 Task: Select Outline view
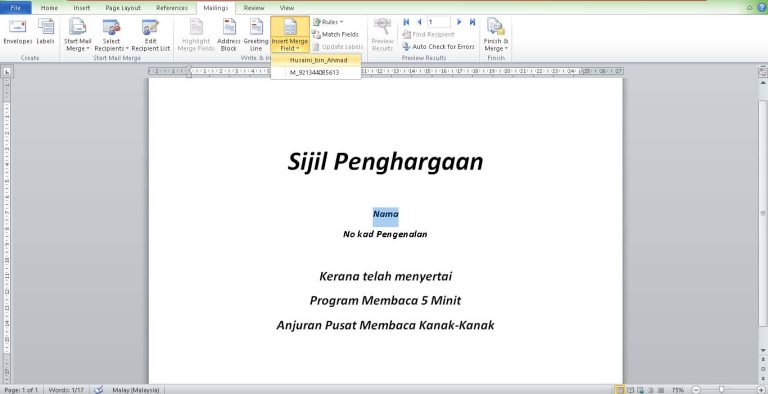[x=651, y=390]
